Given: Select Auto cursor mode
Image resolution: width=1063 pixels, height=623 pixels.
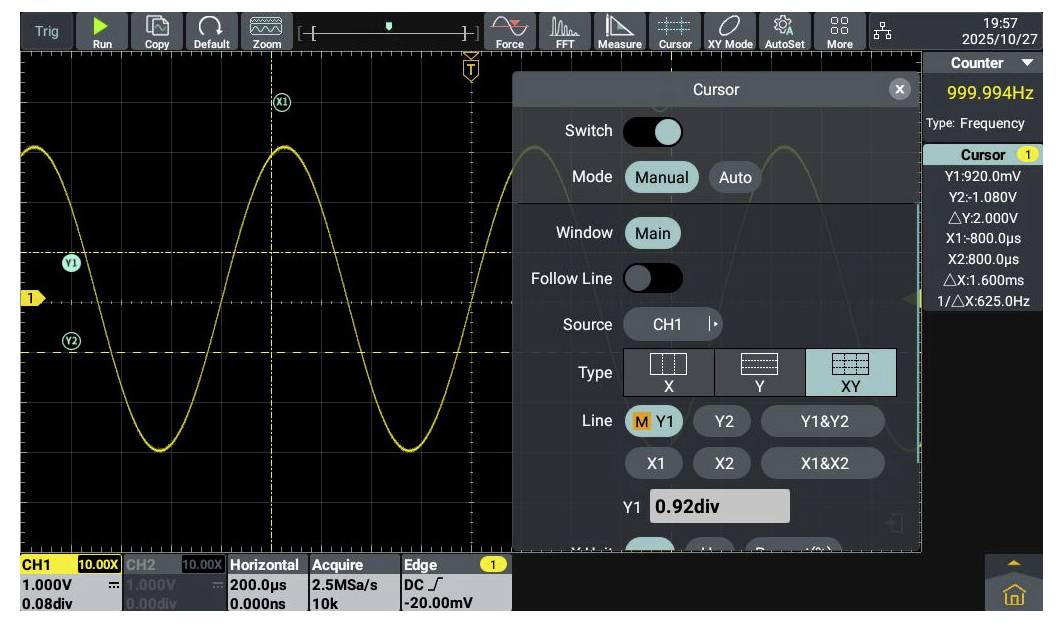Looking at the screenshot, I should click(x=735, y=177).
